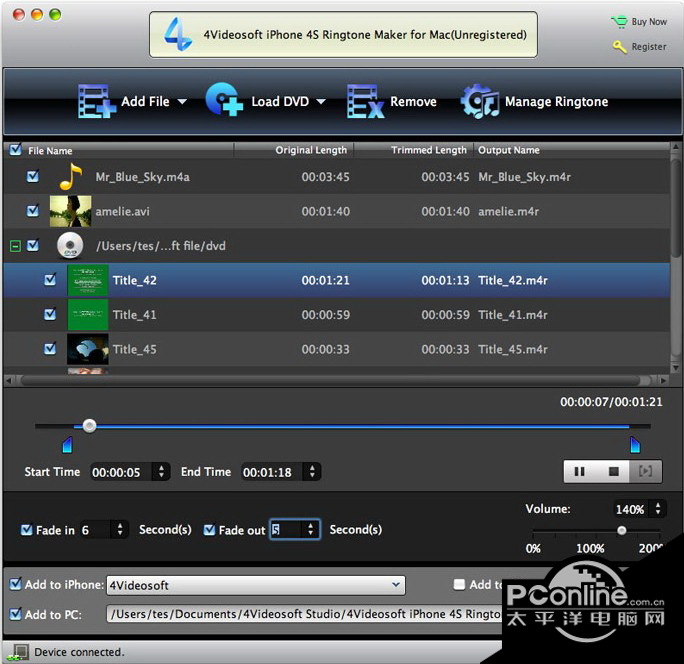
Task: Open the Add File dropdown arrow
Action: (x=182, y=102)
